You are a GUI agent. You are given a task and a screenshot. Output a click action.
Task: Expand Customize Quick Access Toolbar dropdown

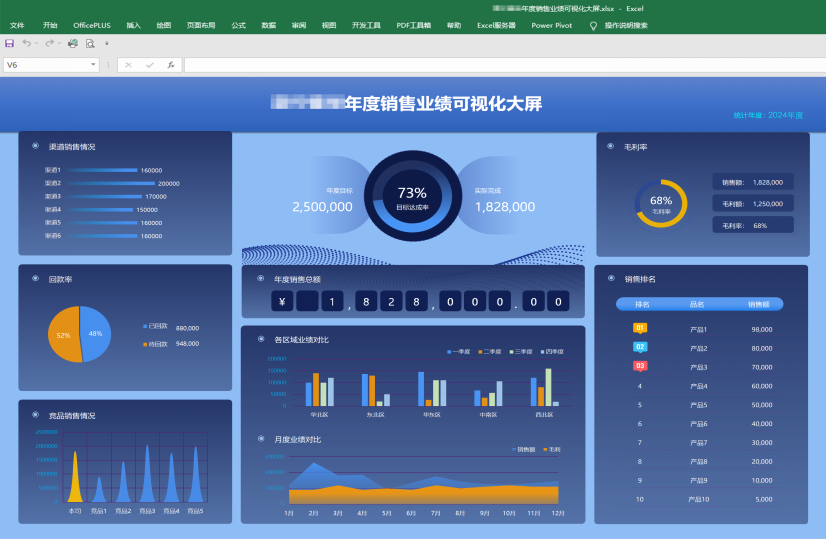coord(107,44)
